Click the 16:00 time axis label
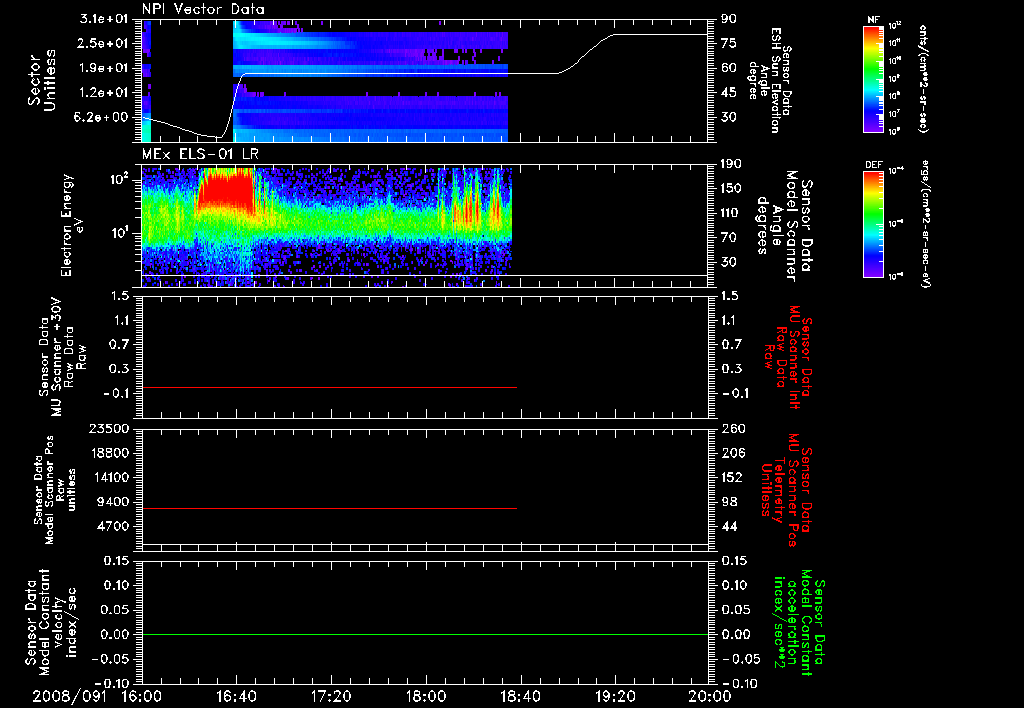 pyautogui.click(x=142, y=696)
